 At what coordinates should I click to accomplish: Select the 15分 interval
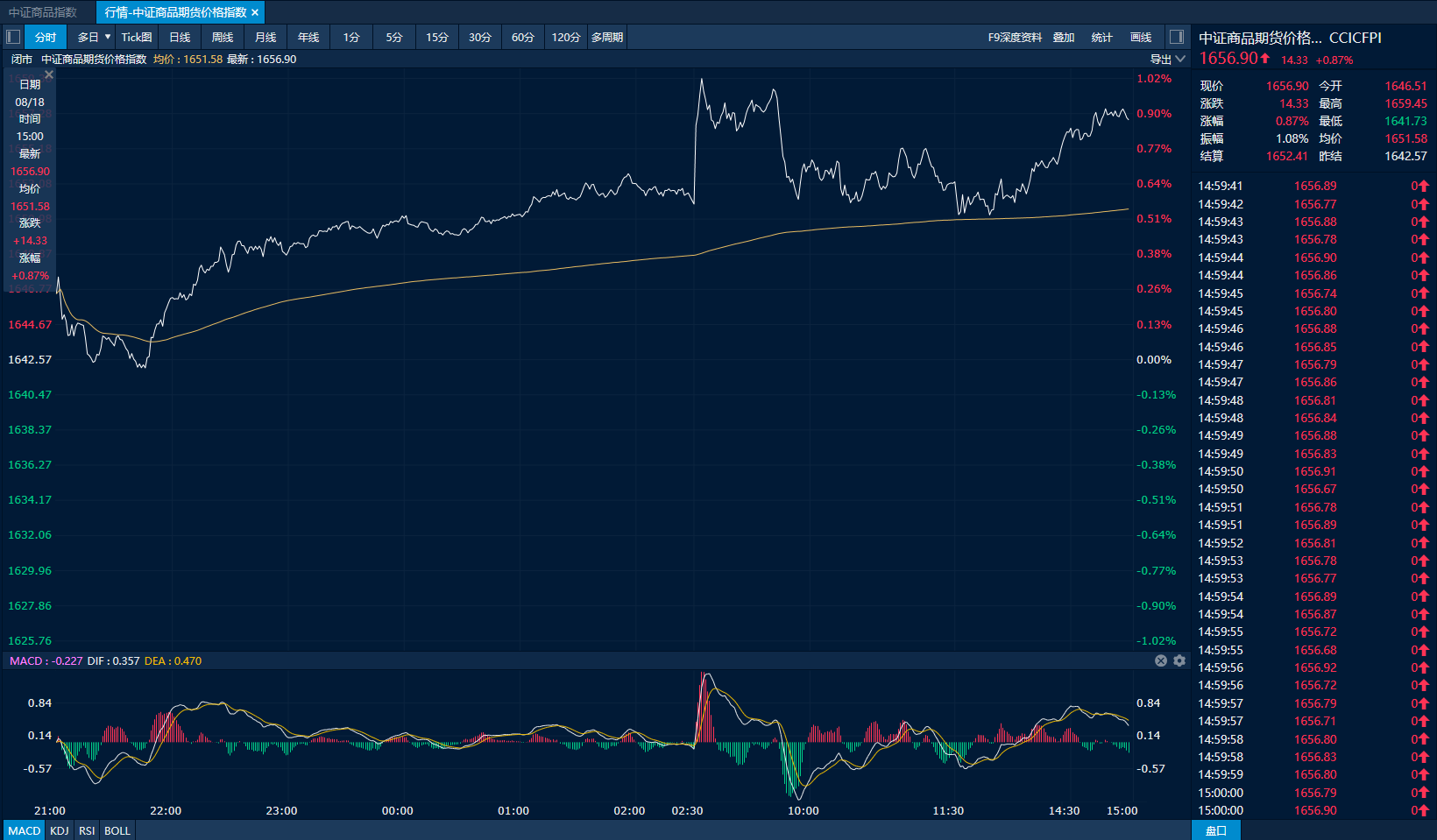pyautogui.click(x=437, y=37)
